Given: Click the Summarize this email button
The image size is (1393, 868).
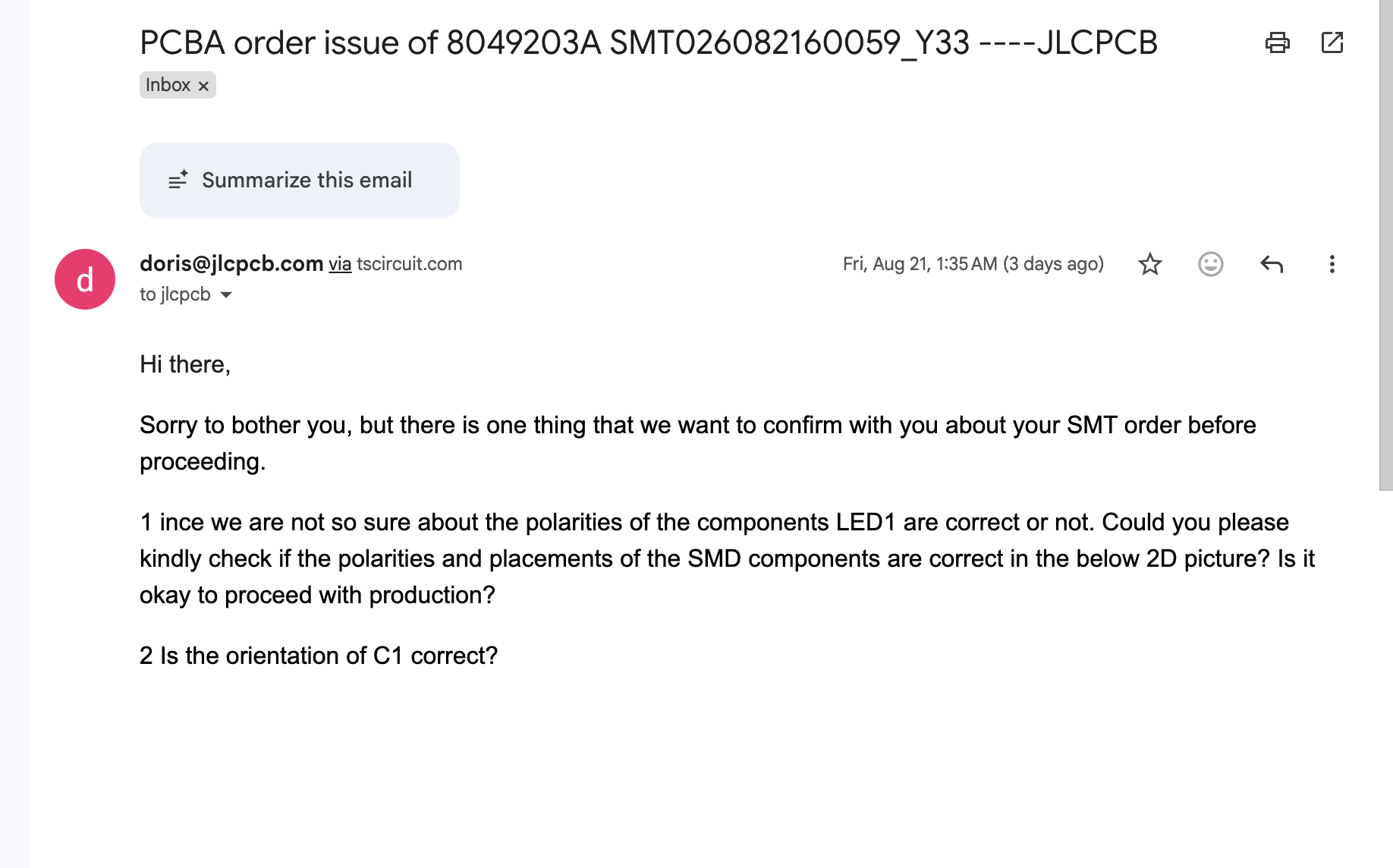Looking at the screenshot, I should pos(300,181).
